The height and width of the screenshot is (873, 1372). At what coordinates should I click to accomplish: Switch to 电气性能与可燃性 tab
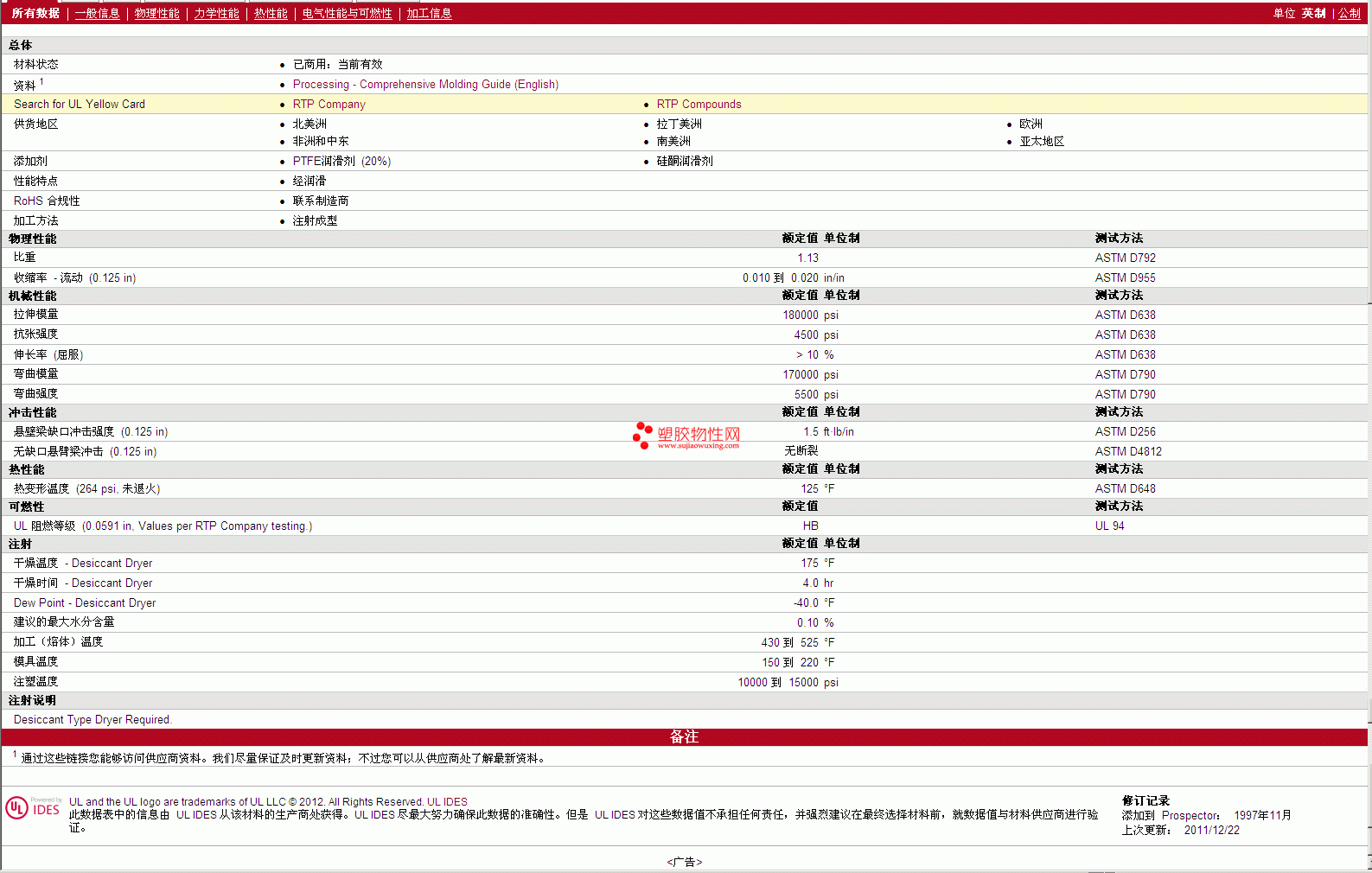[347, 13]
